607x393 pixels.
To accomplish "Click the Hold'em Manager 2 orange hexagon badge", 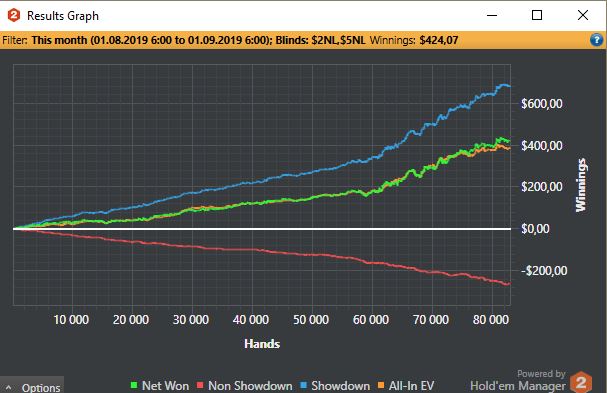I will pos(580,382).
